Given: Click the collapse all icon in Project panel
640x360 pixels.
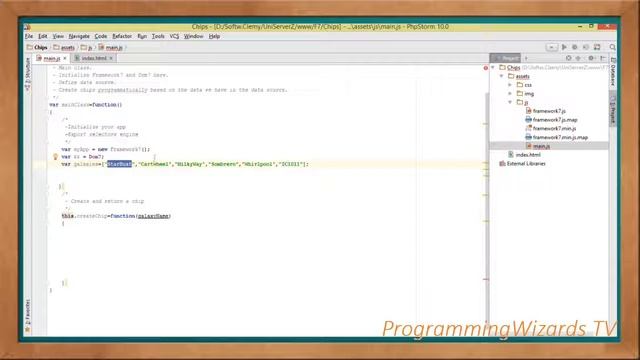Looking at the screenshot, I should click(x=578, y=58).
